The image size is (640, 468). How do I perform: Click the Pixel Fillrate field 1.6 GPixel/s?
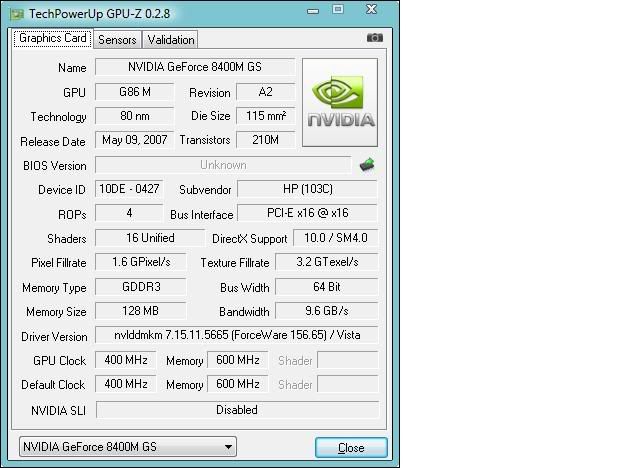[141, 262]
